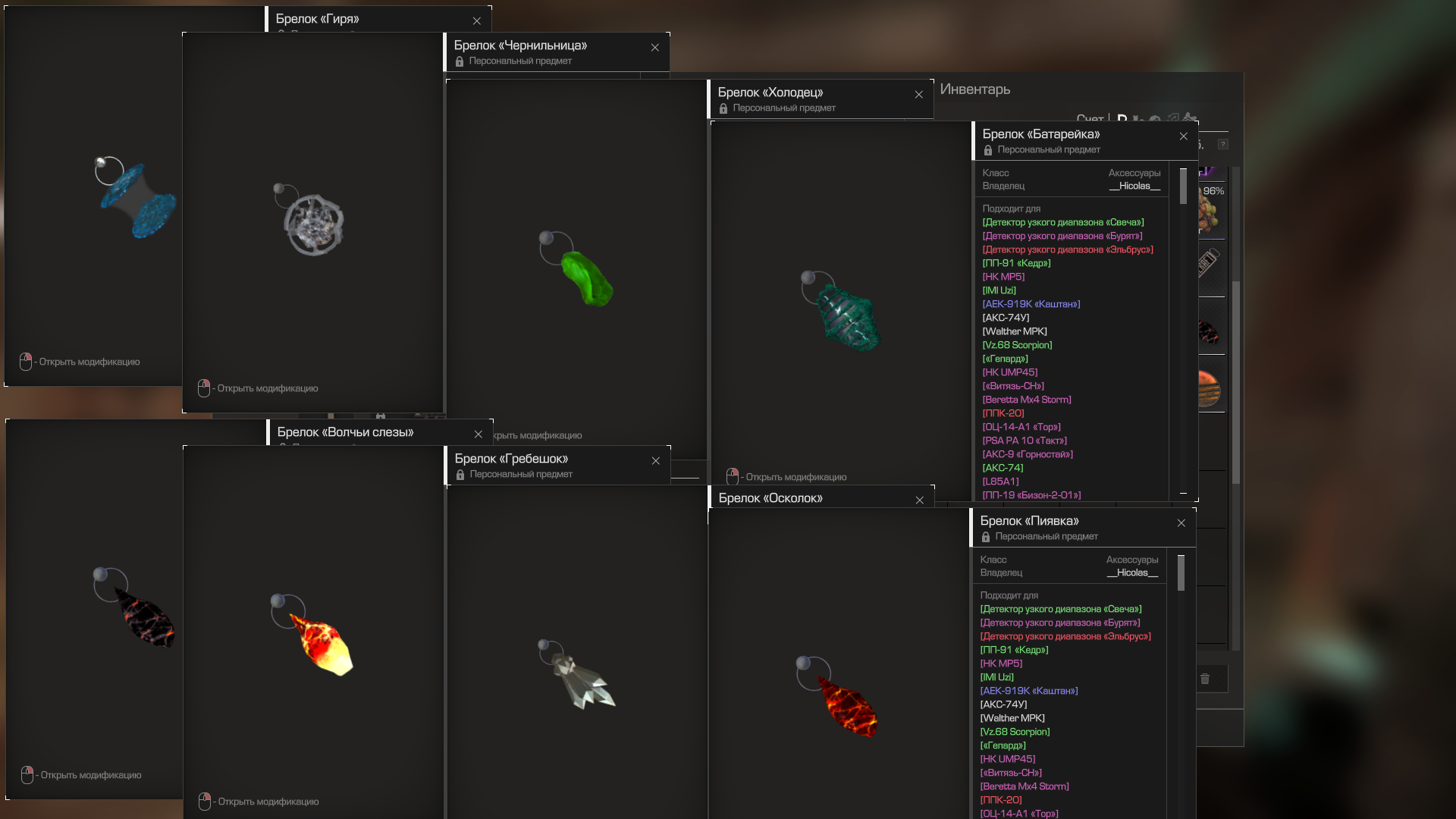Click «Открыть модификацию» in the «Гребешок» preview
The image size is (1456, 819).
pos(268,802)
